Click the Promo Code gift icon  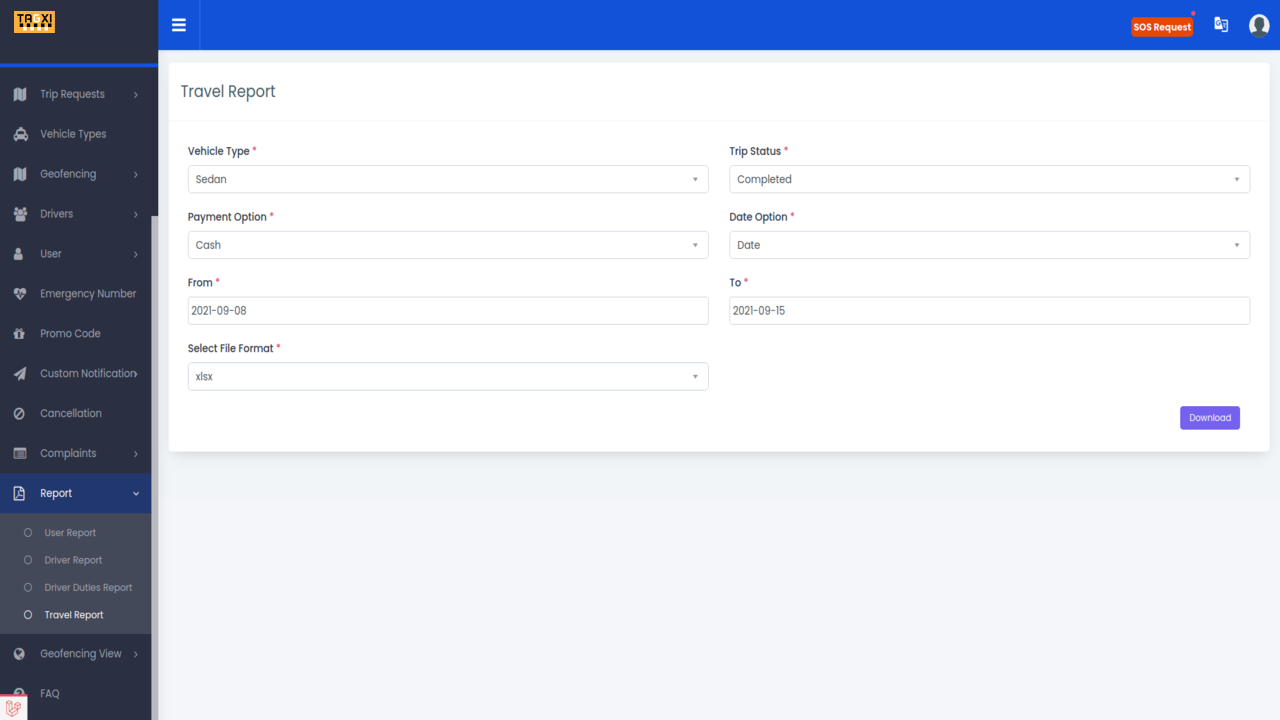(x=17, y=333)
